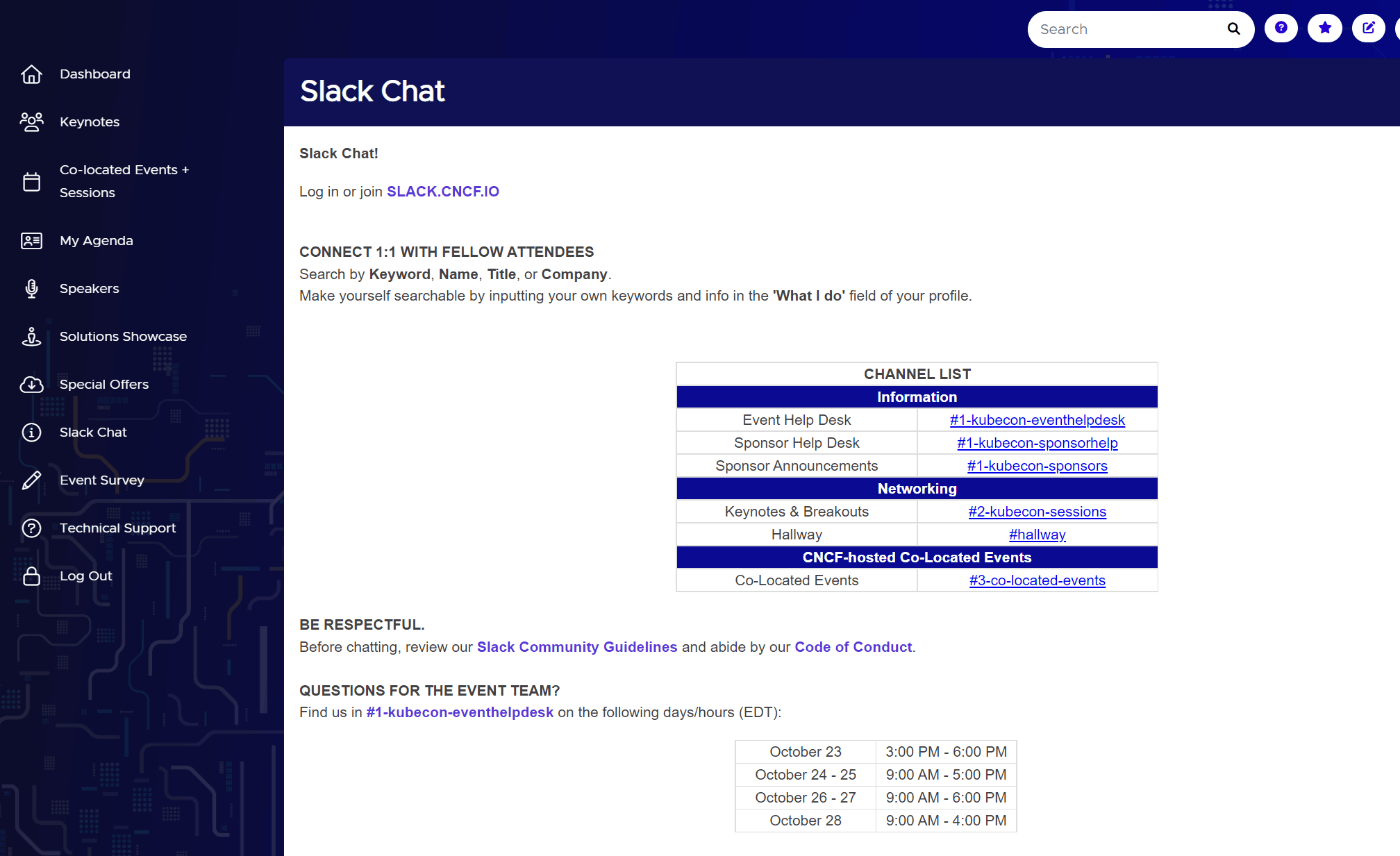Click the Event Survey pencil icon
The height and width of the screenshot is (856, 1400).
click(32, 481)
